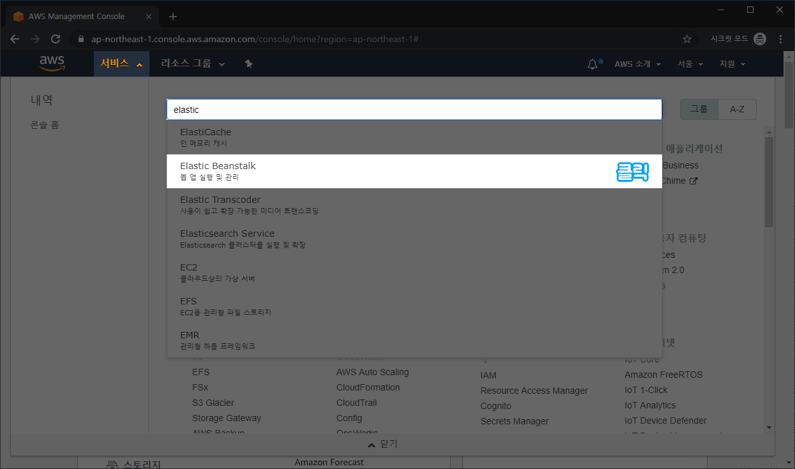Open S3 Glacier service link
Viewport: 795px width, 469px height.
point(213,403)
